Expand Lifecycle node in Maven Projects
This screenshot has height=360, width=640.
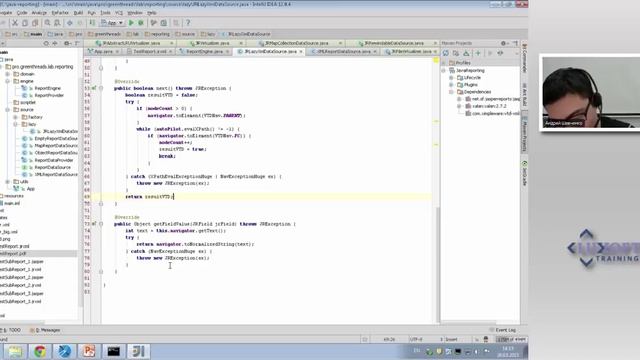click(x=451, y=78)
